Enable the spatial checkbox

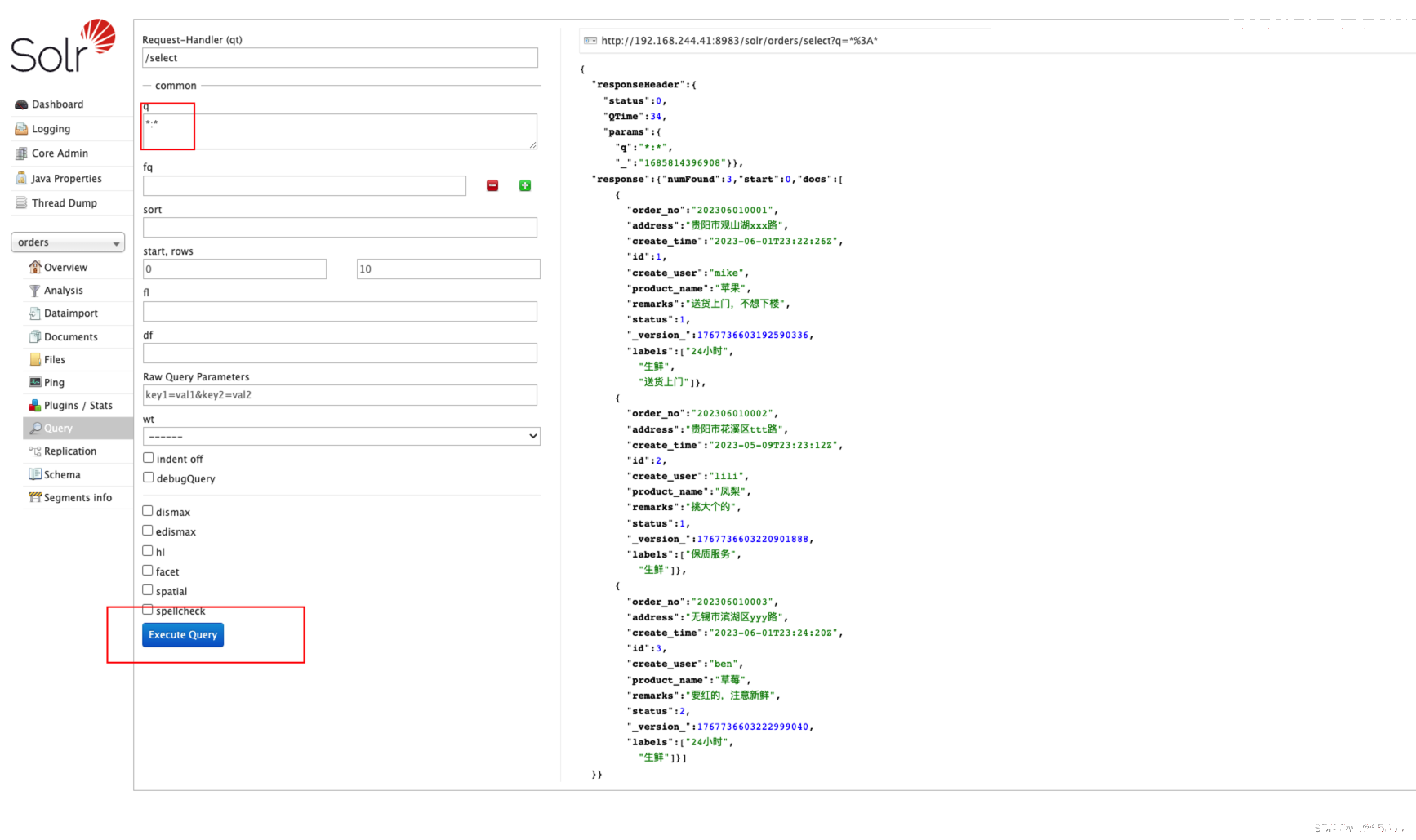tap(148, 590)
